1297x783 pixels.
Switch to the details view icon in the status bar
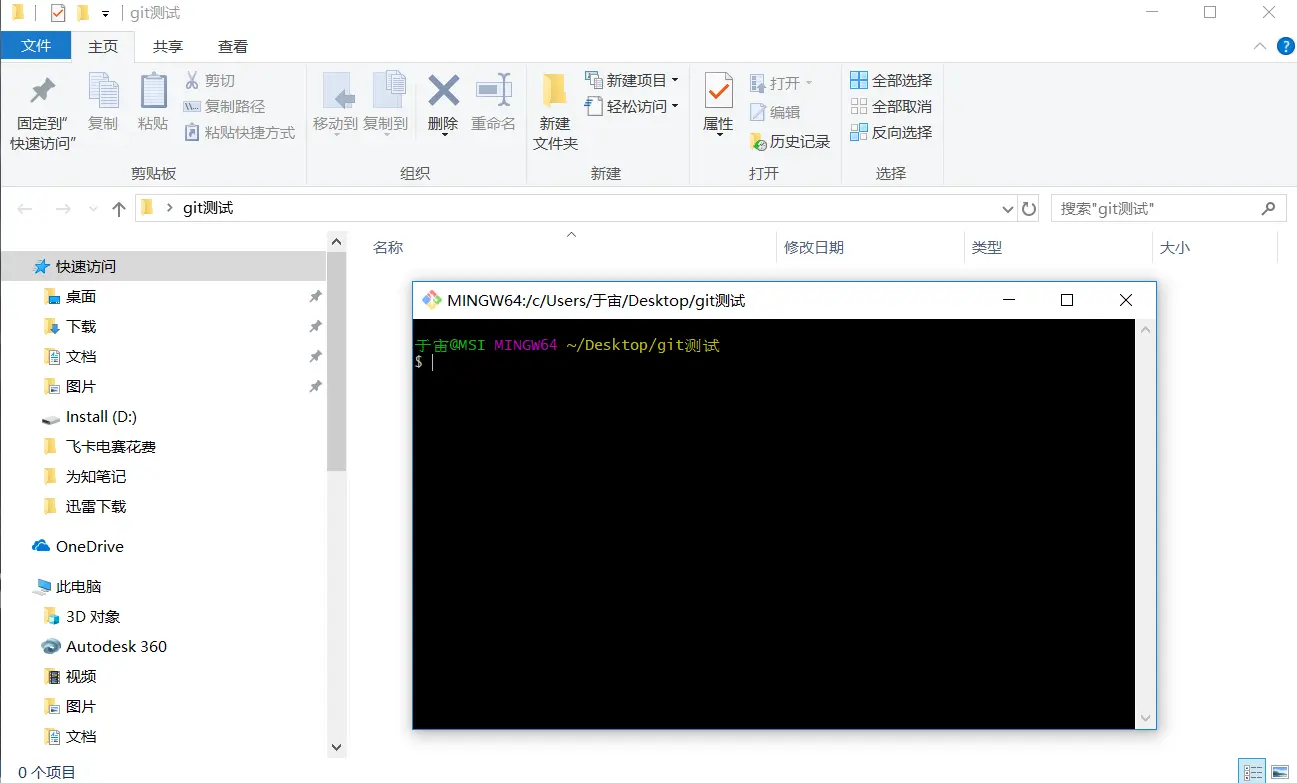1252,771
